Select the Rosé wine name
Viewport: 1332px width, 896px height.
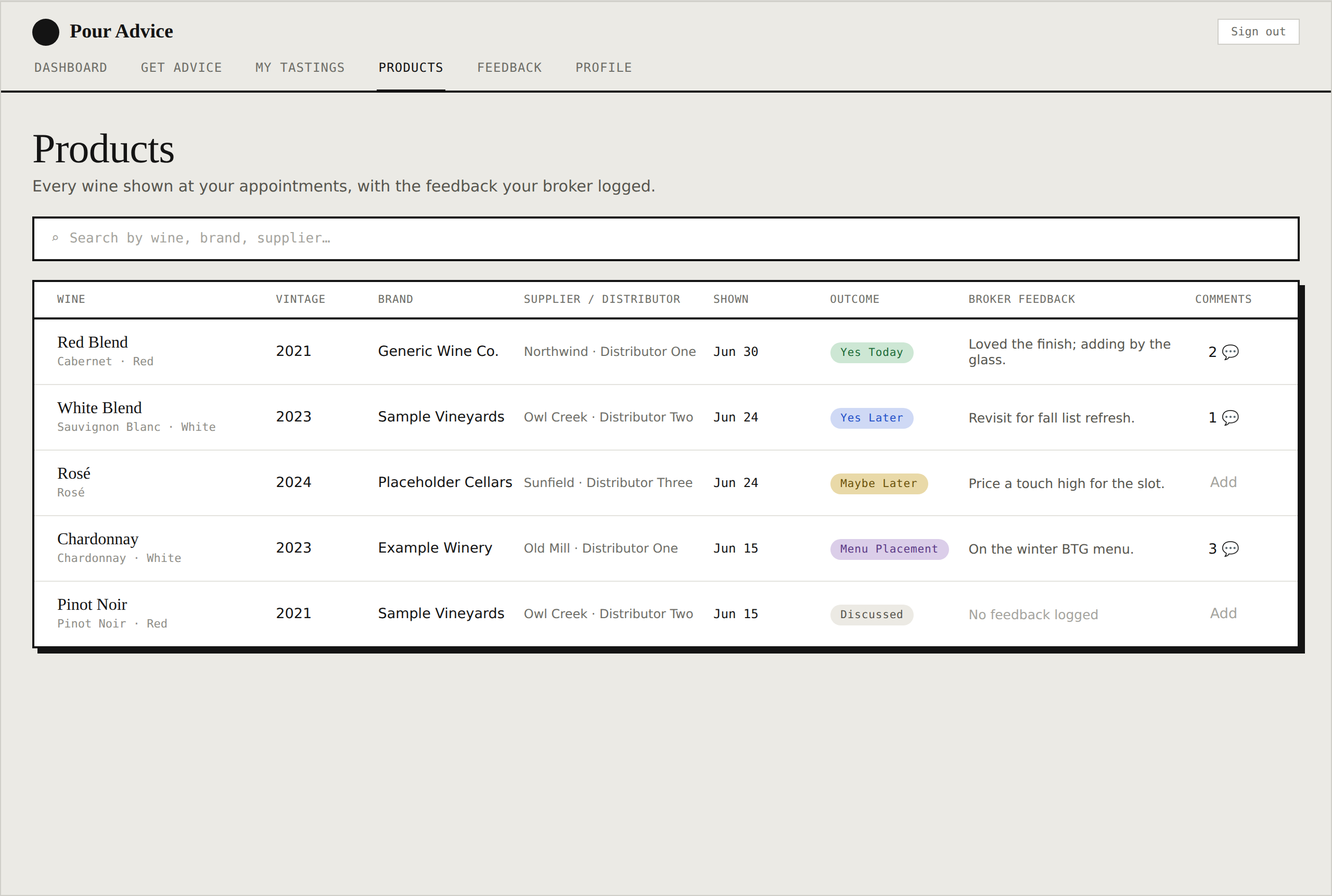(x=74, y=473)
